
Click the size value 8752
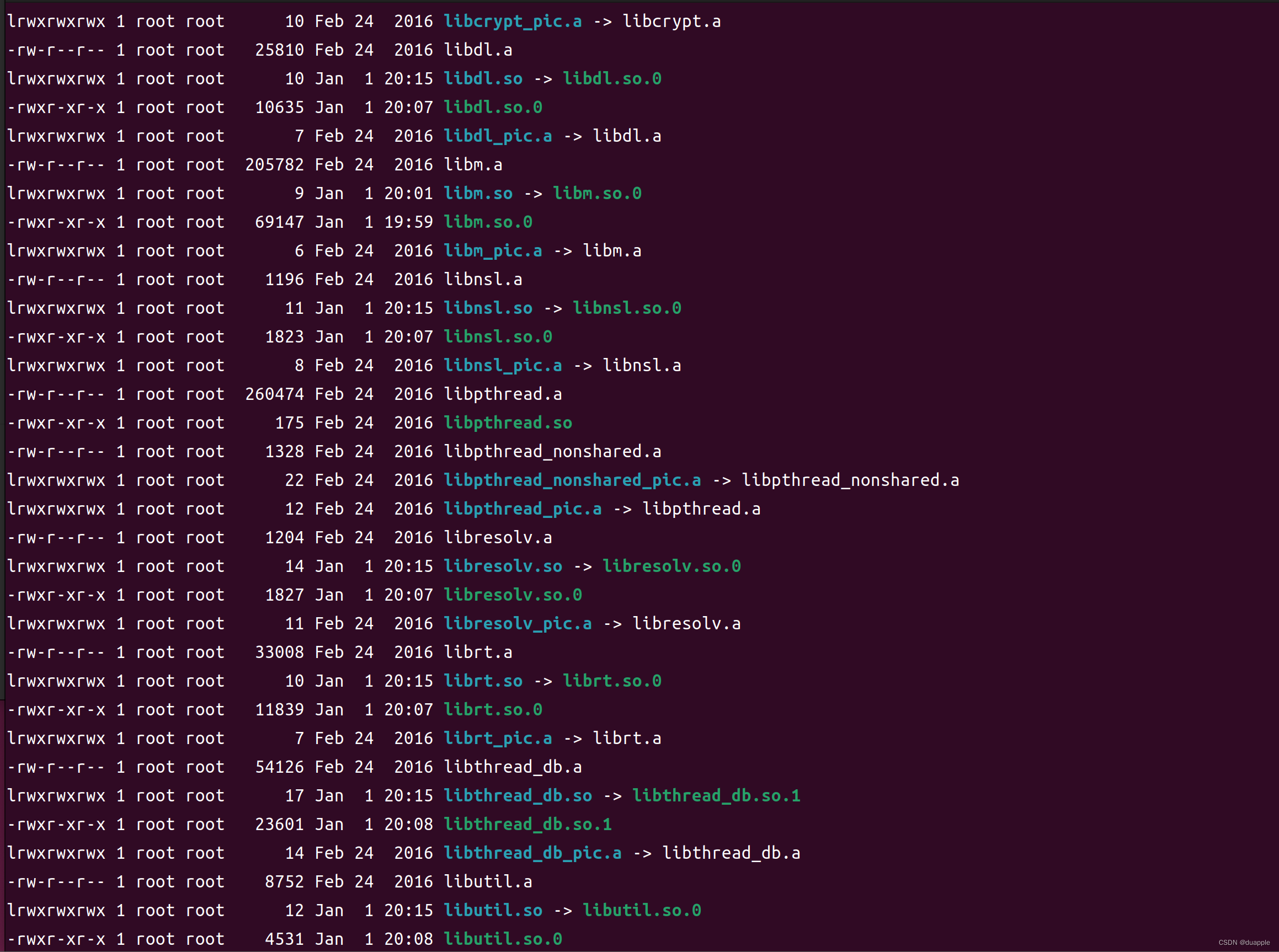coord(284,883)
